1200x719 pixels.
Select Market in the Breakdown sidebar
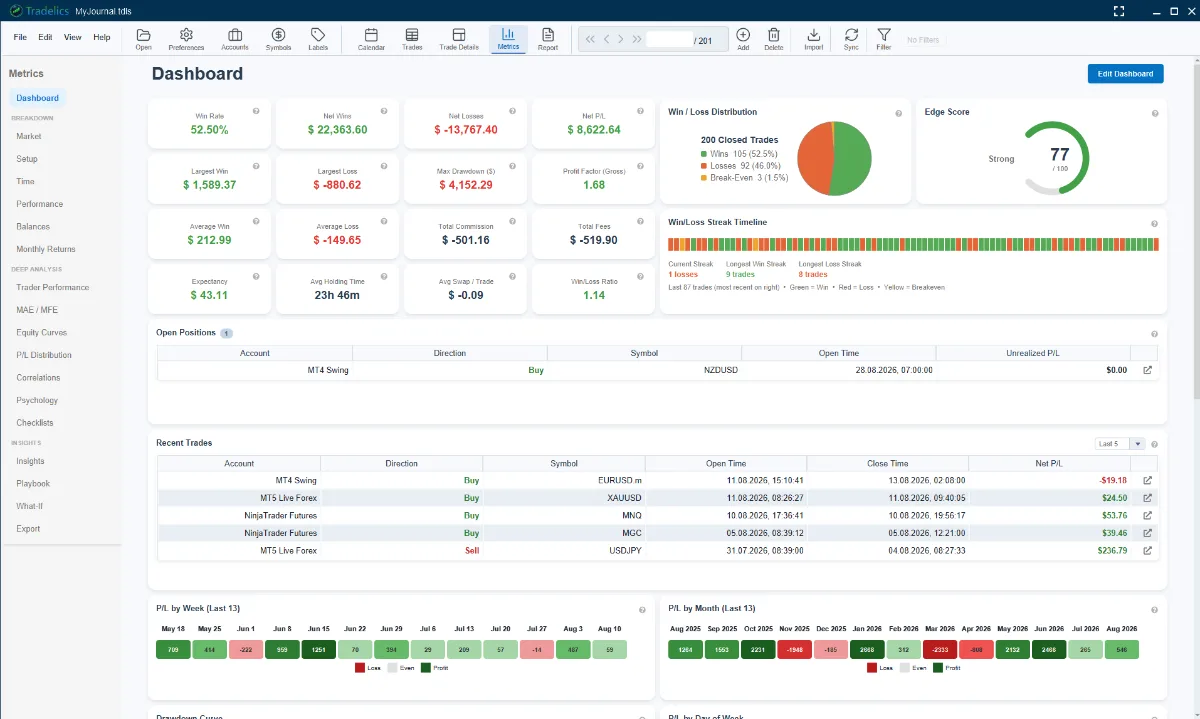coord(29,136)
